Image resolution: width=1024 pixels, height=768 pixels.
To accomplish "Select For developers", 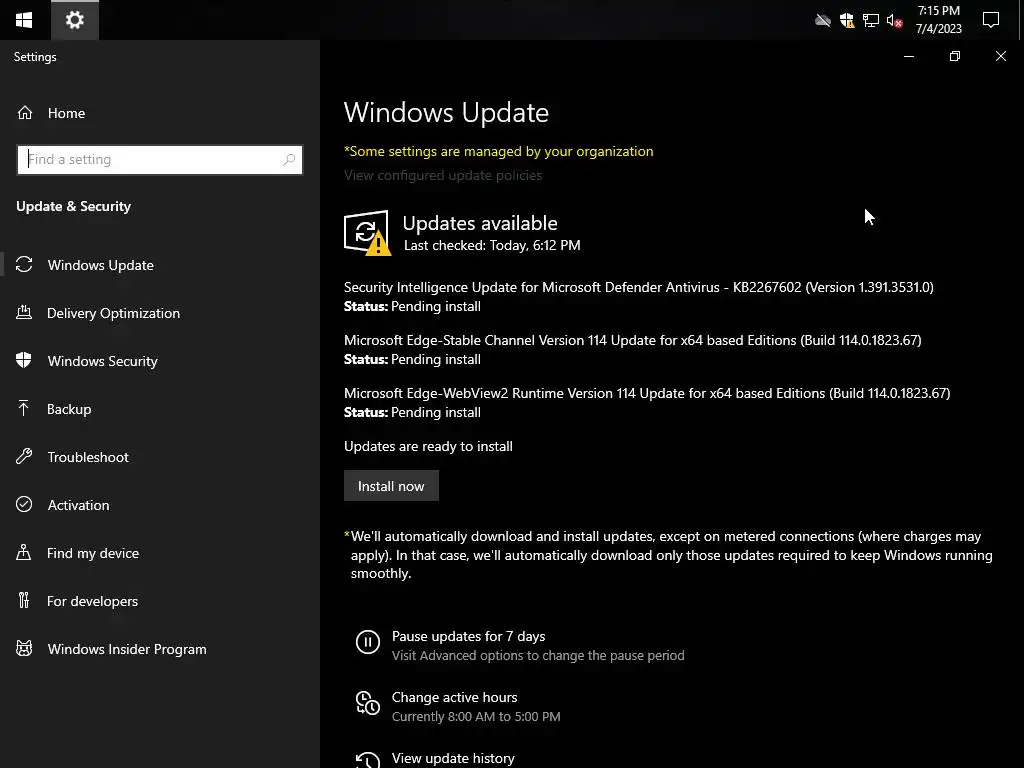I will (92, 601).
